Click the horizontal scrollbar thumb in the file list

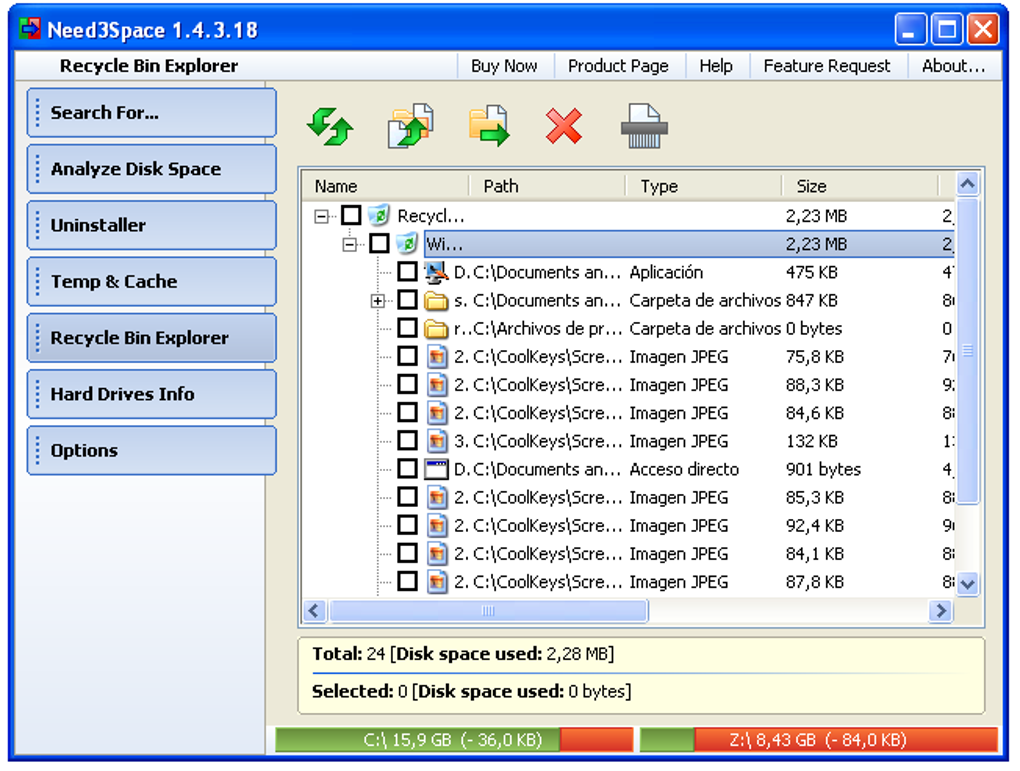[489, 610]
